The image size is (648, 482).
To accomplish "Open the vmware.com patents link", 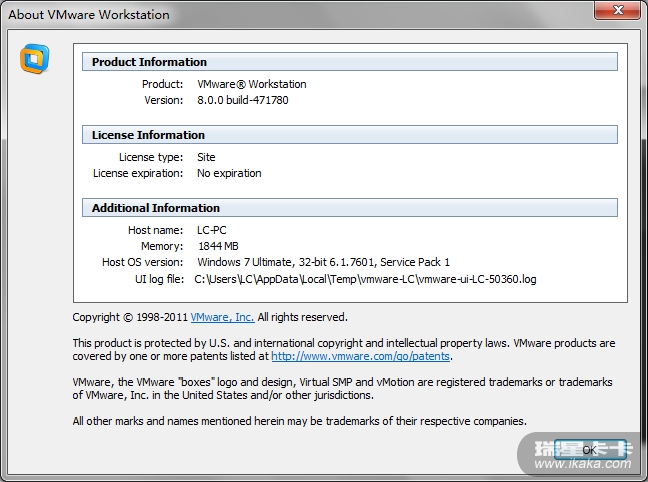I will coord(360,356).
